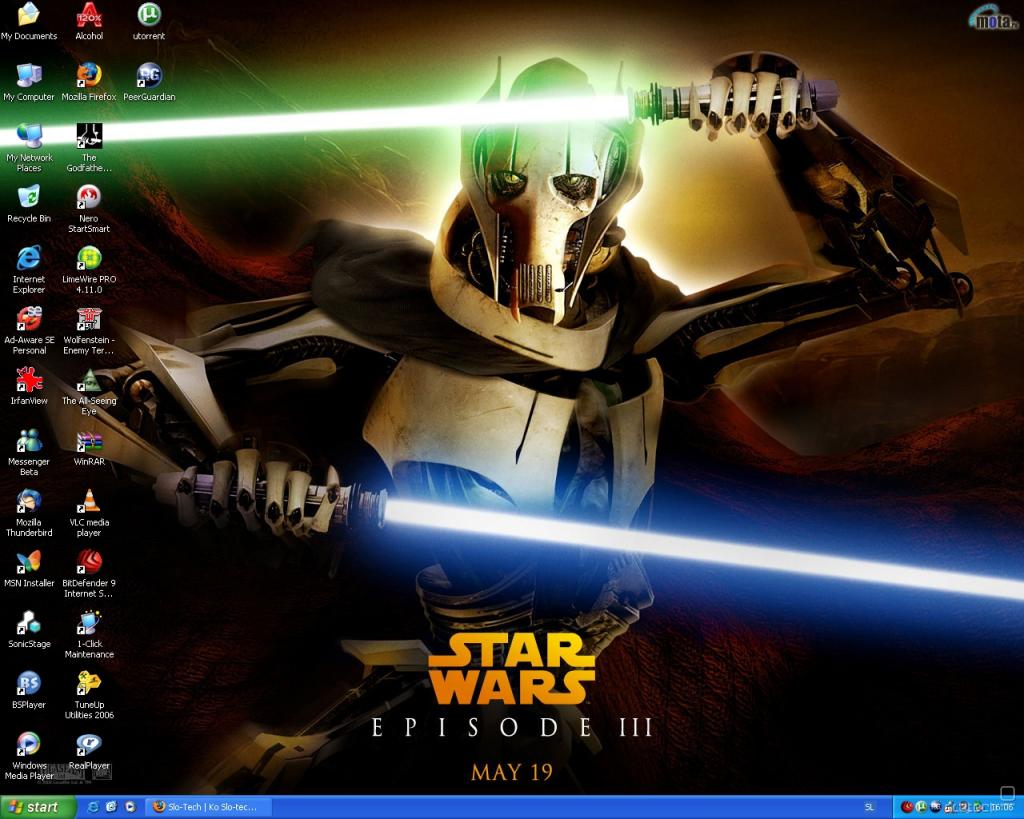Click the PeerGuardian tray icon
This screenshot has height=819, width=1024.
click(936, 807)
